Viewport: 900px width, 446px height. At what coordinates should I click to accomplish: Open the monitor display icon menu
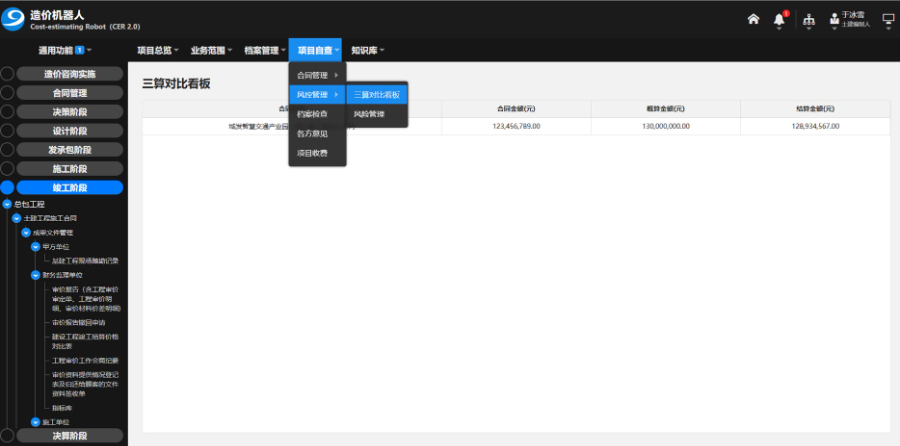click(887, 19)
